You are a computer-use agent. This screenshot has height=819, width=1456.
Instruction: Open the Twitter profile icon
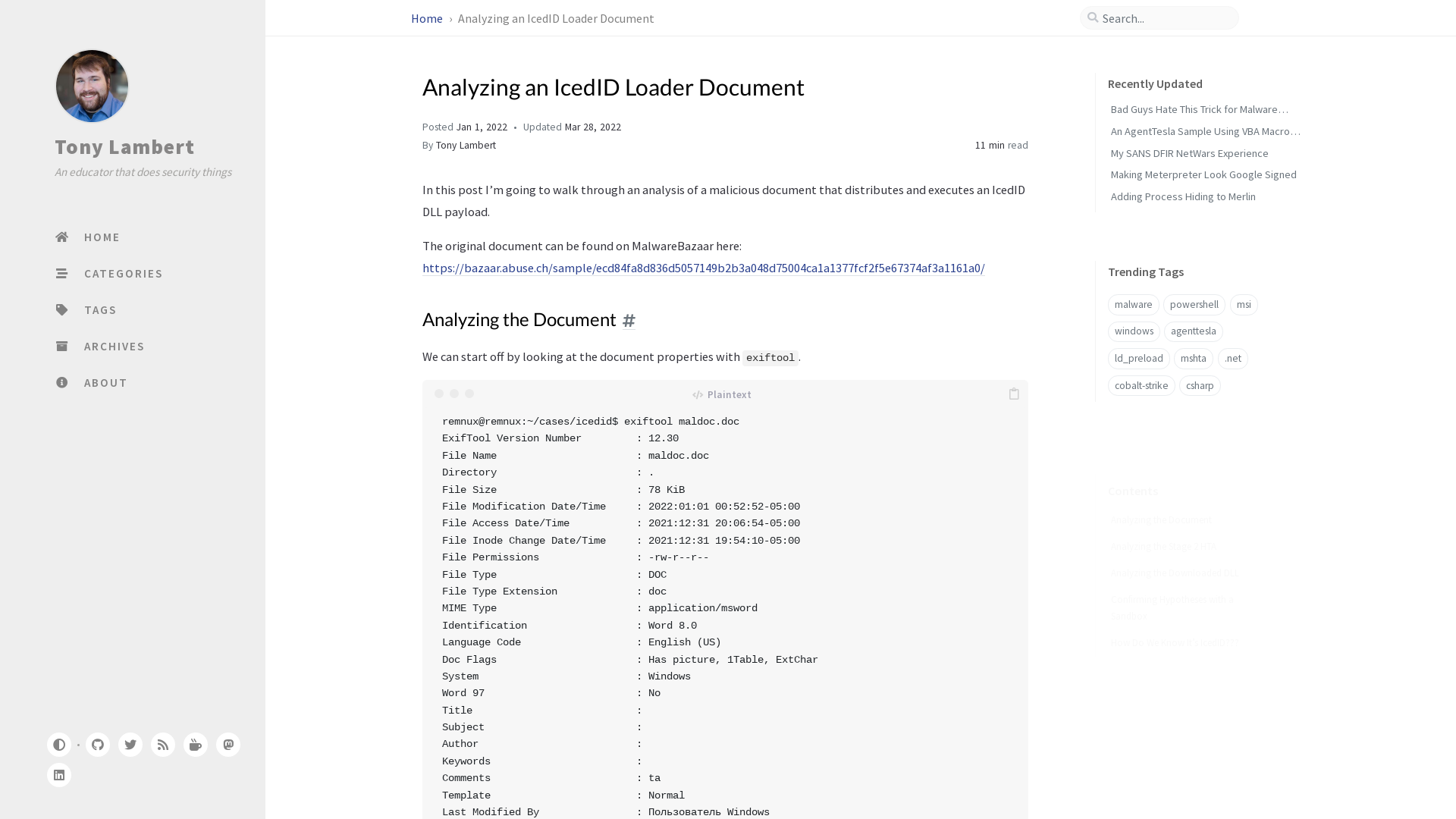coord(130,745)
